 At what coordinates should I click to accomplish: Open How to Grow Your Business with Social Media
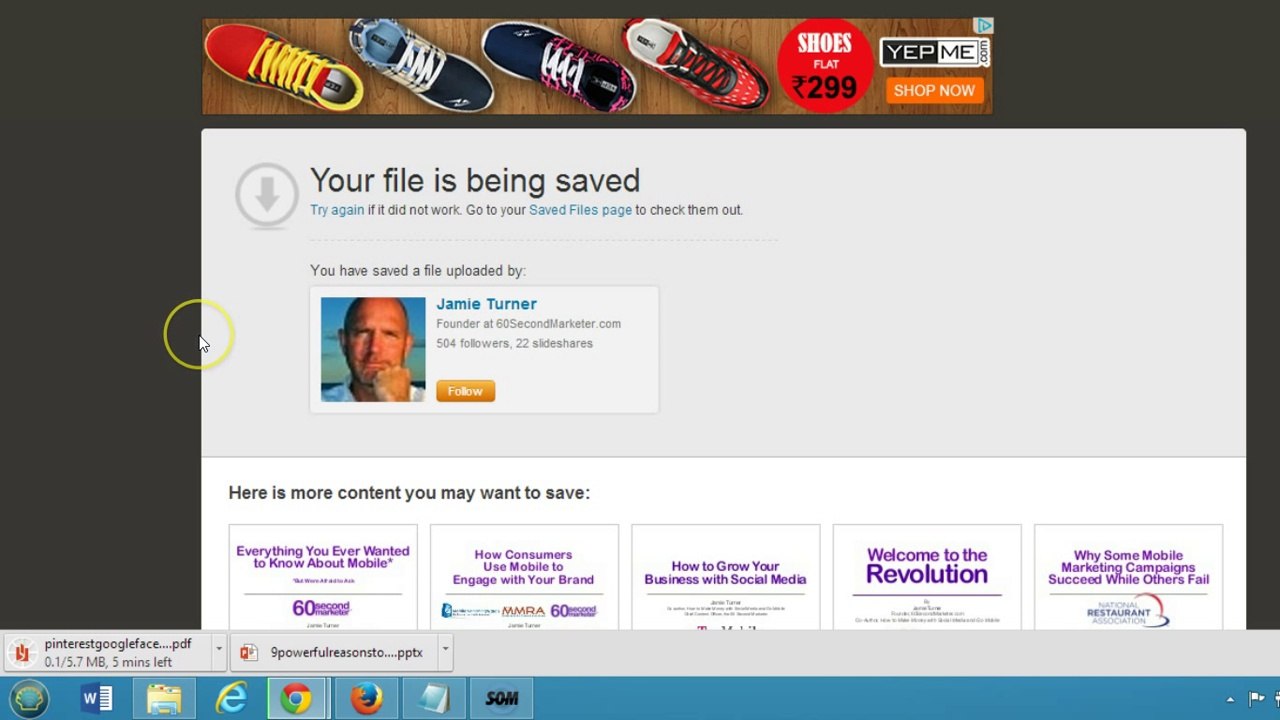(x=725, y=577)
